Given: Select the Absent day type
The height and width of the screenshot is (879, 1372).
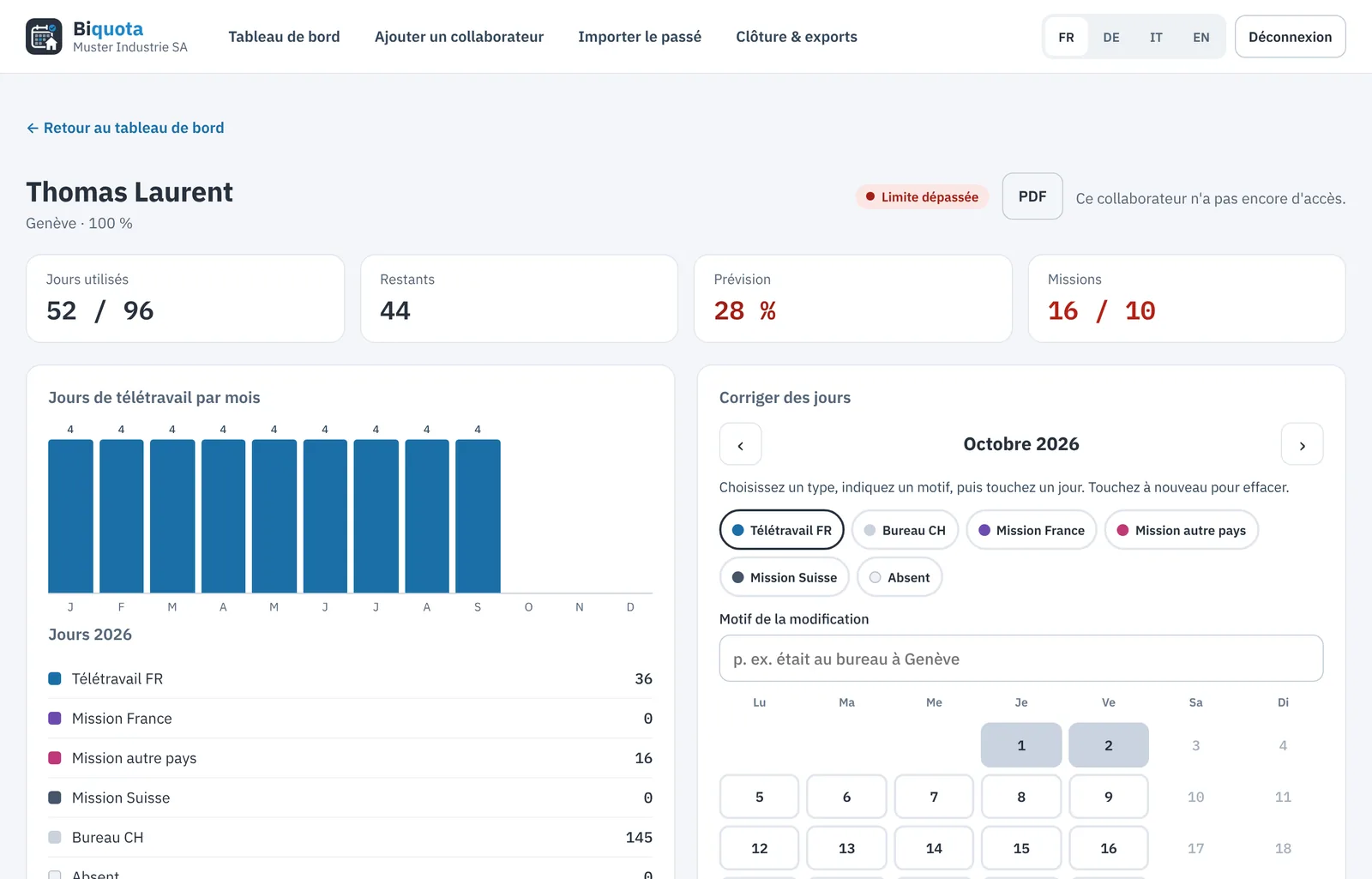Looking at the screenshot, I should click(x=900, y=577).
